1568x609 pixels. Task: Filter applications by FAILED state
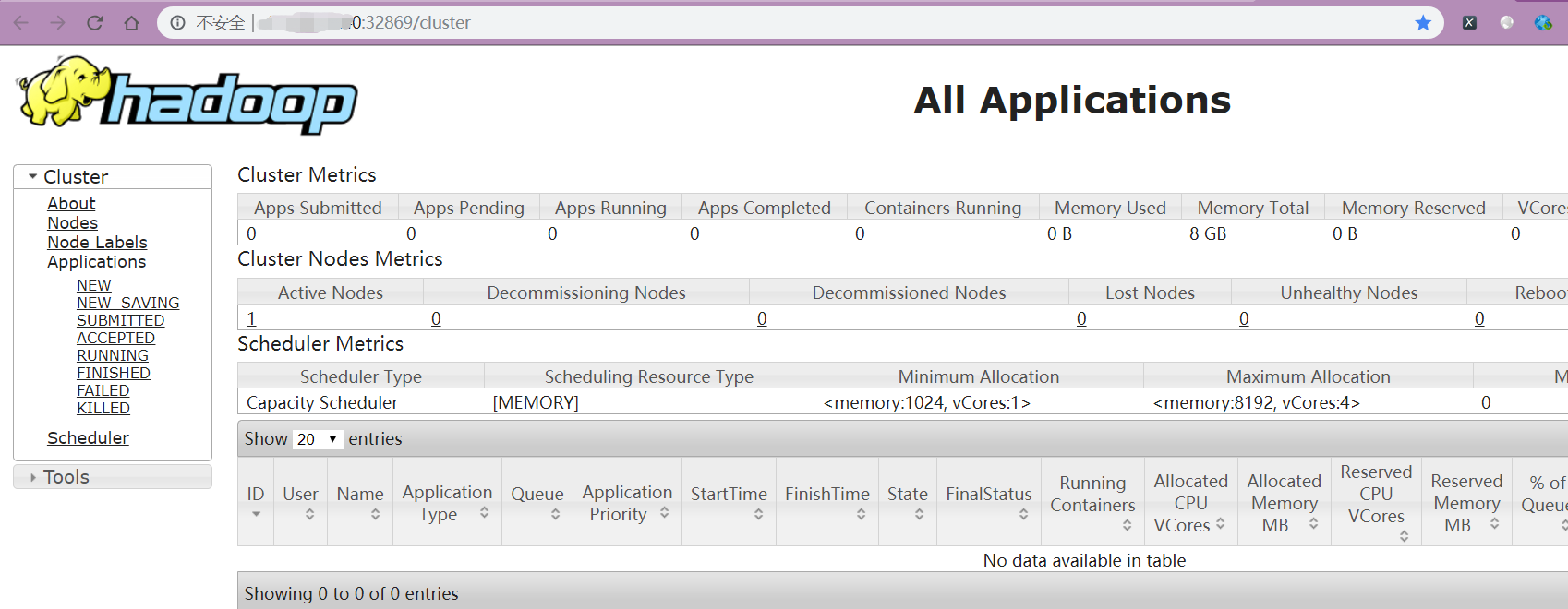click(103, 390)
